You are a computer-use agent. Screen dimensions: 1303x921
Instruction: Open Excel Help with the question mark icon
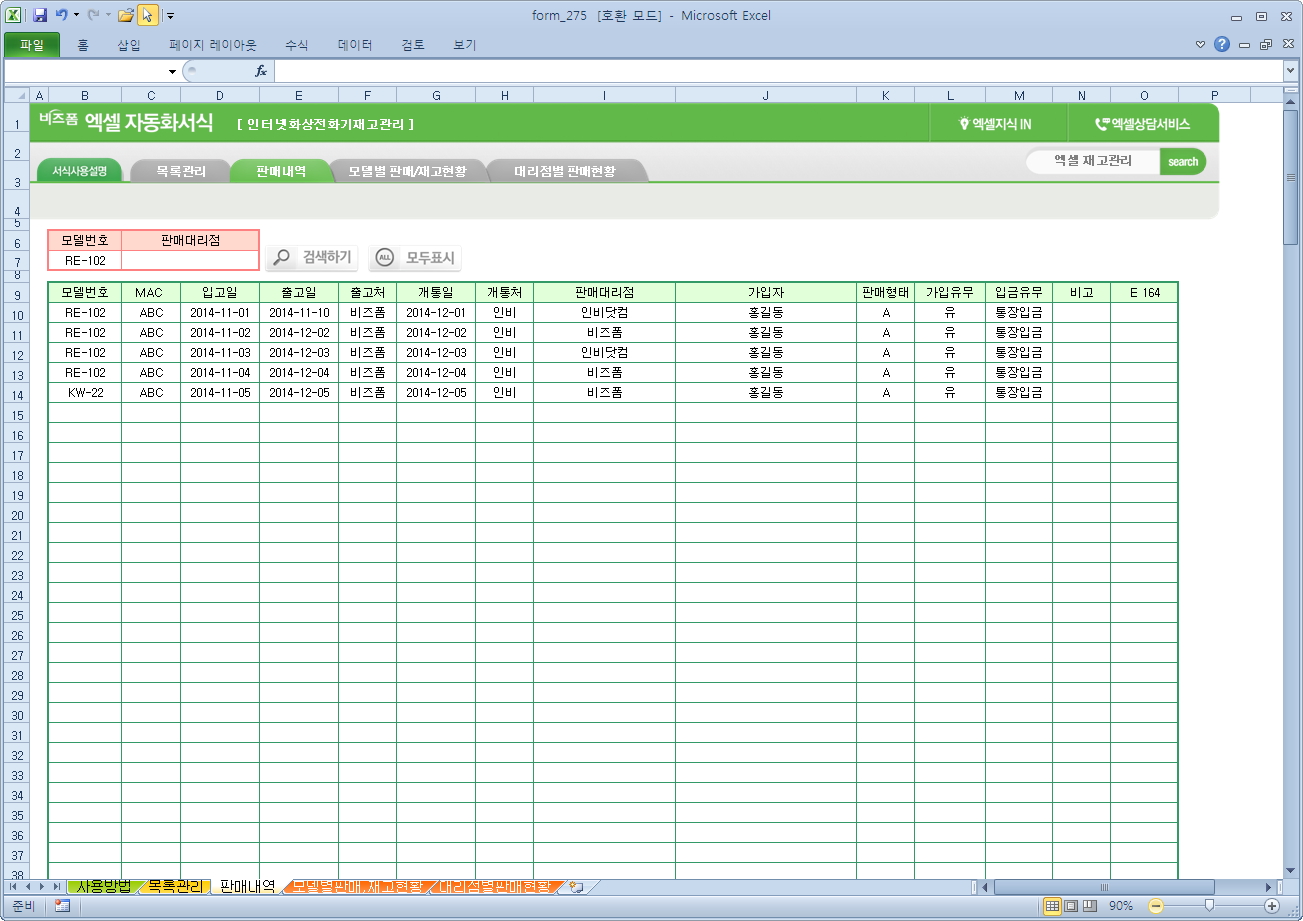coord(1222,45)
